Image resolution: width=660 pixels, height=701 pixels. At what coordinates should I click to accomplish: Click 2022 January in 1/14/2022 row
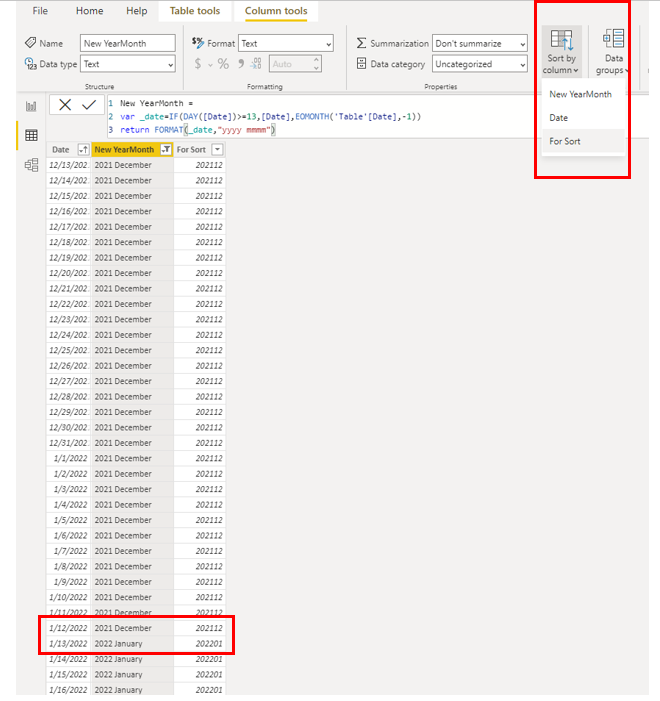coord(132,659)
